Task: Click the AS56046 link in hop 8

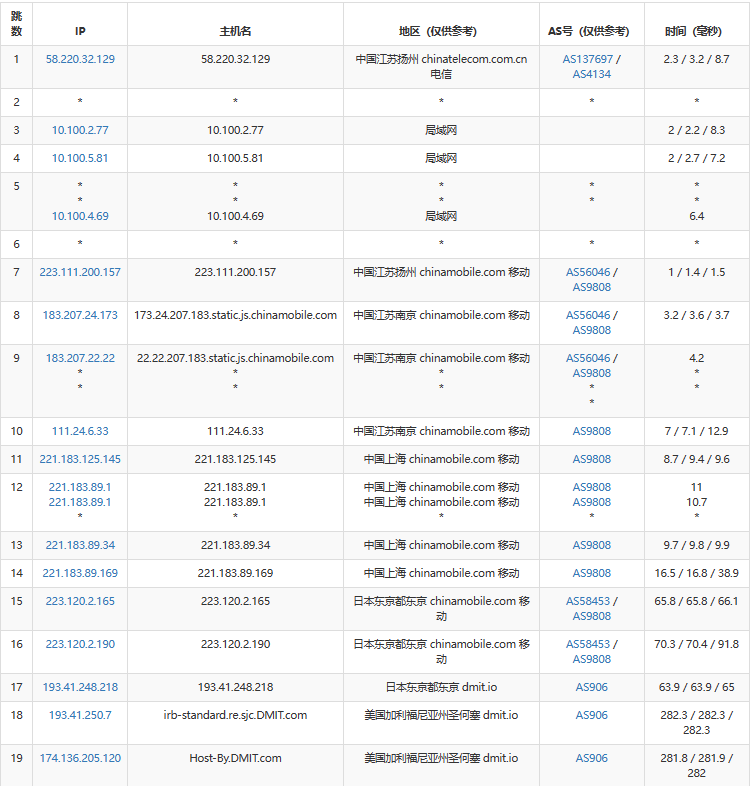Action: click(x=588, y=315)
